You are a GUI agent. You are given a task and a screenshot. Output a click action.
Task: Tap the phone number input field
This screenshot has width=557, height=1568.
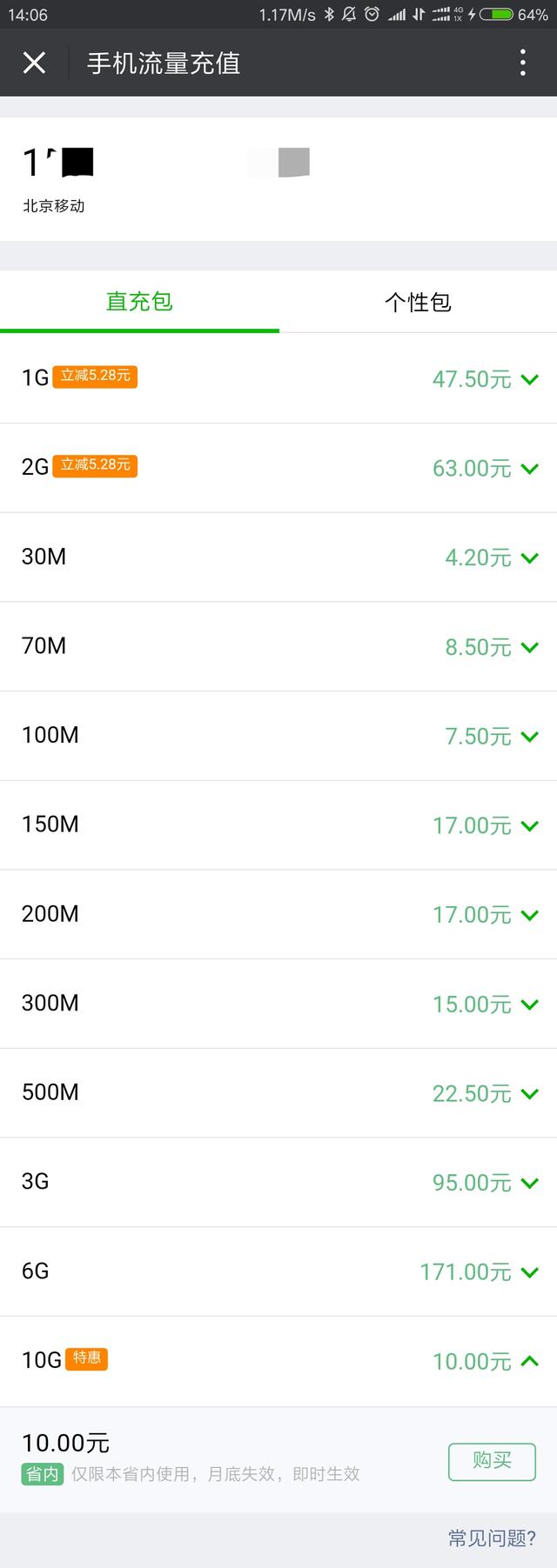(x=278, y=179)
